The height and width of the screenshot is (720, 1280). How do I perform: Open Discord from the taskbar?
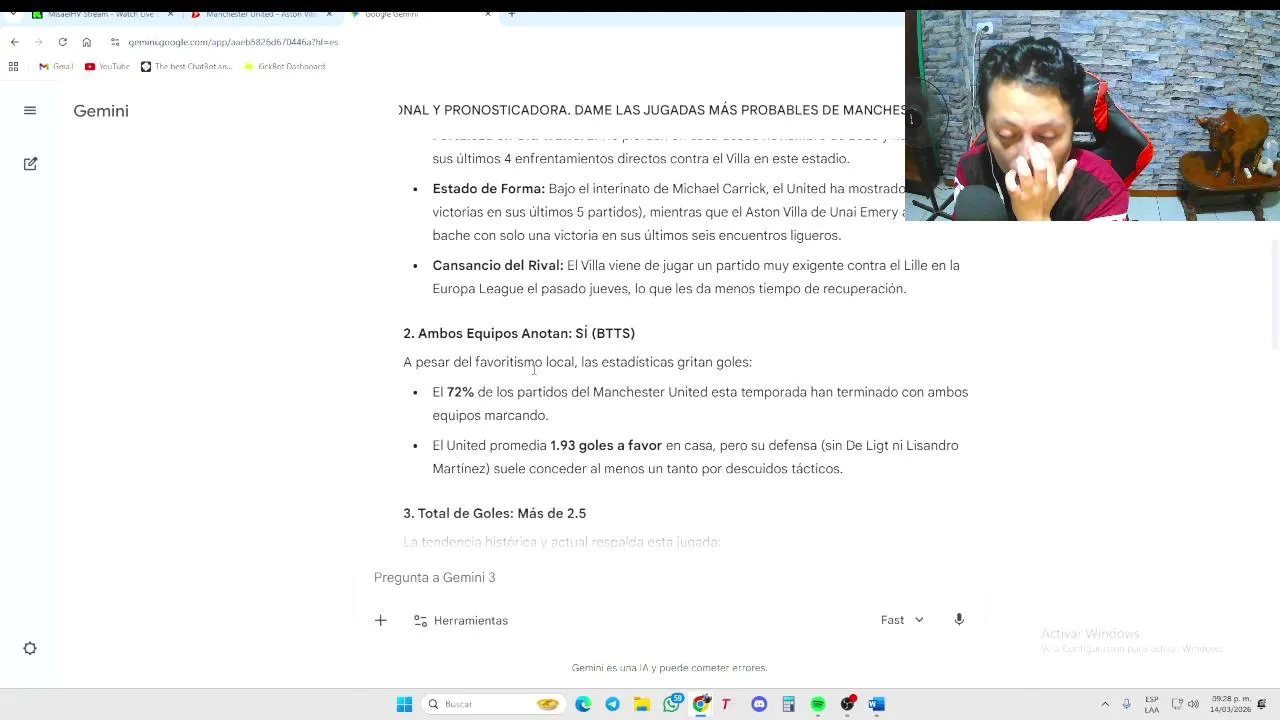[x=759, y=704]
